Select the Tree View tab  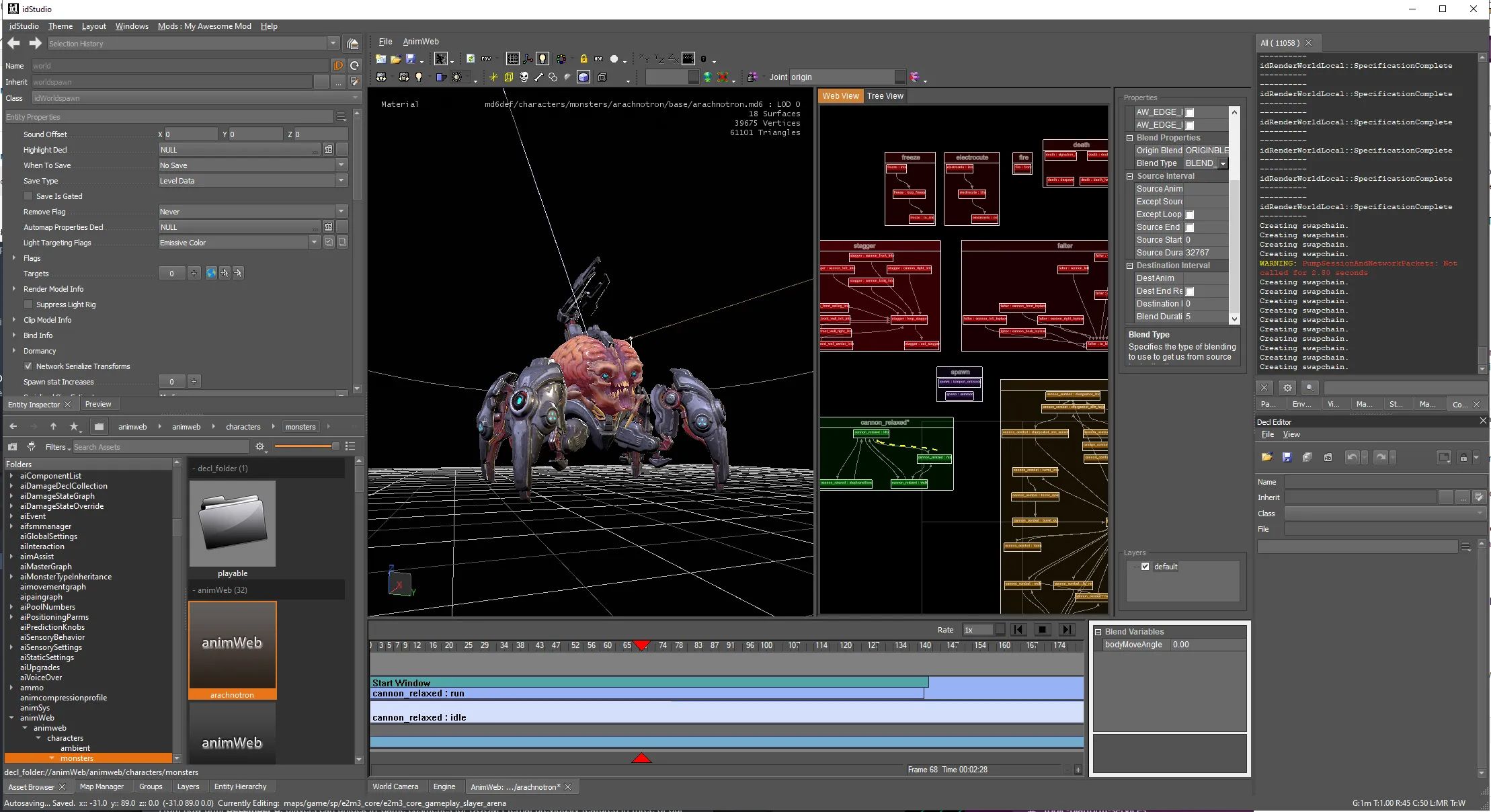click(x=883, y=95)
